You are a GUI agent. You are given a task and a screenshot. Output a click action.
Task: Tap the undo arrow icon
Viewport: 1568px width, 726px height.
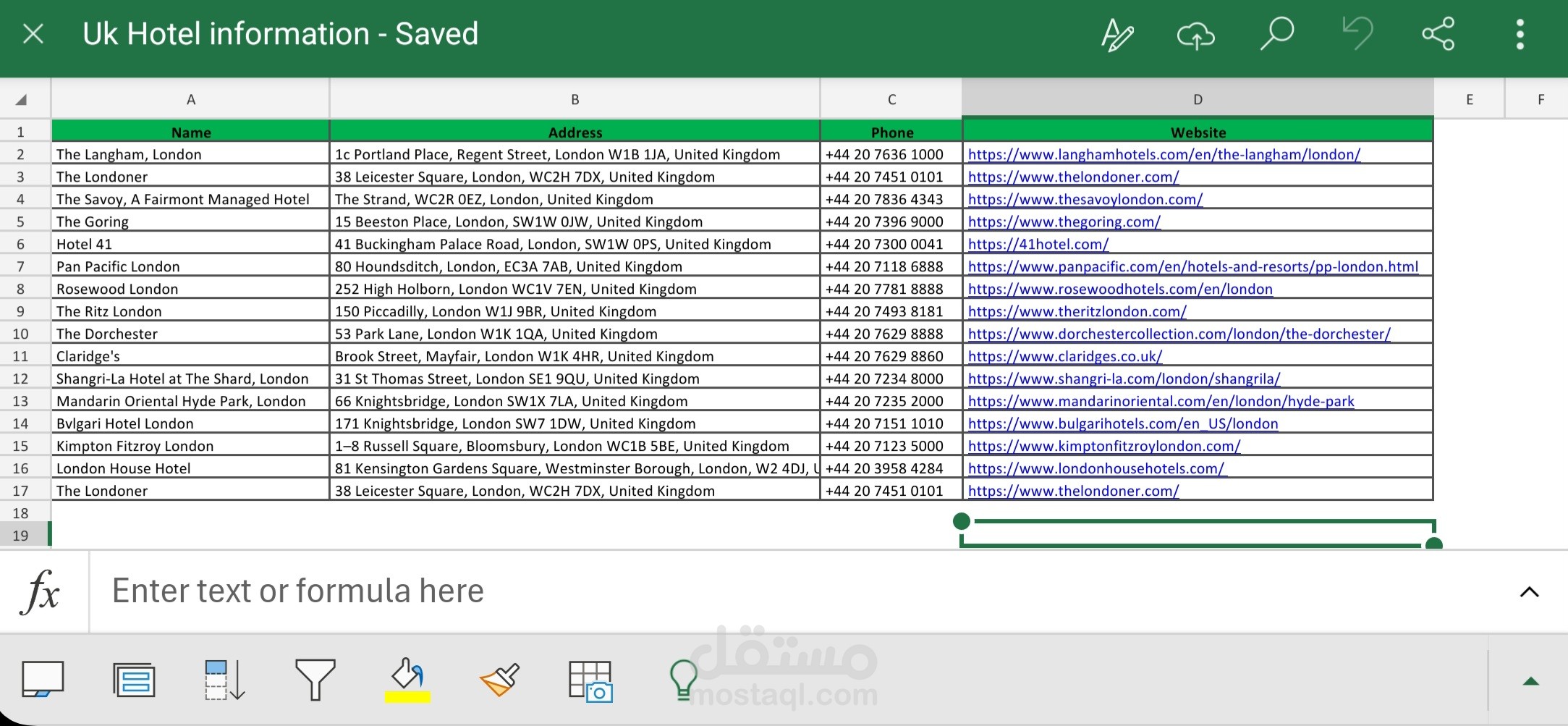[x=1357, y=34]
